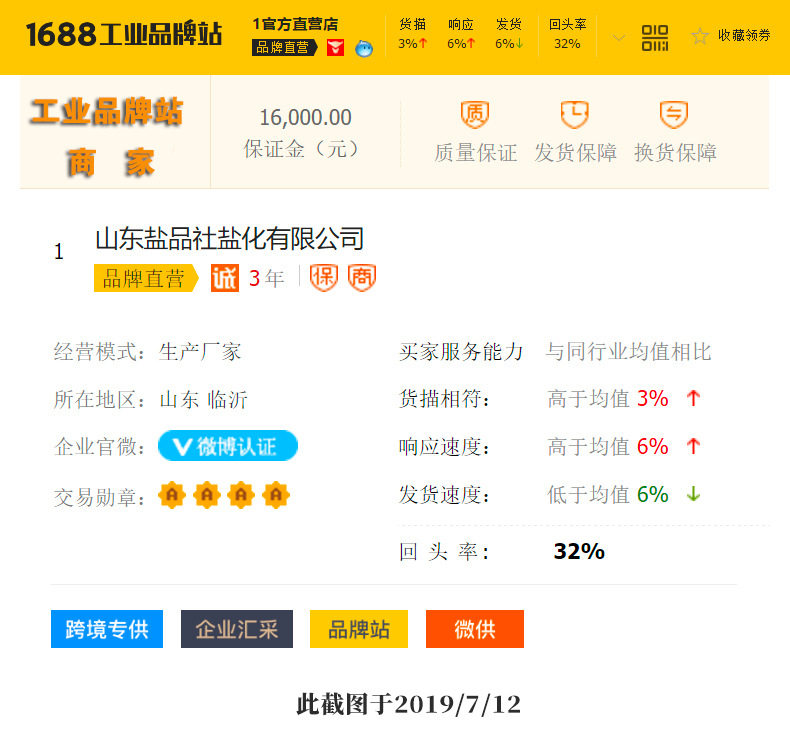Click the 山东 临沂 region value

[x=203, y=399]
